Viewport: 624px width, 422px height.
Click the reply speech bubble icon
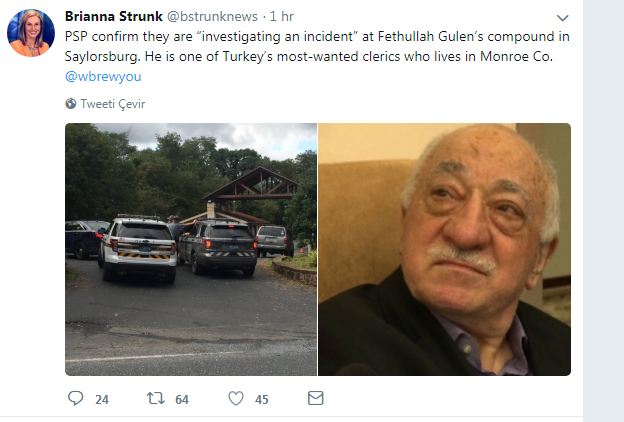click(76, 398)
